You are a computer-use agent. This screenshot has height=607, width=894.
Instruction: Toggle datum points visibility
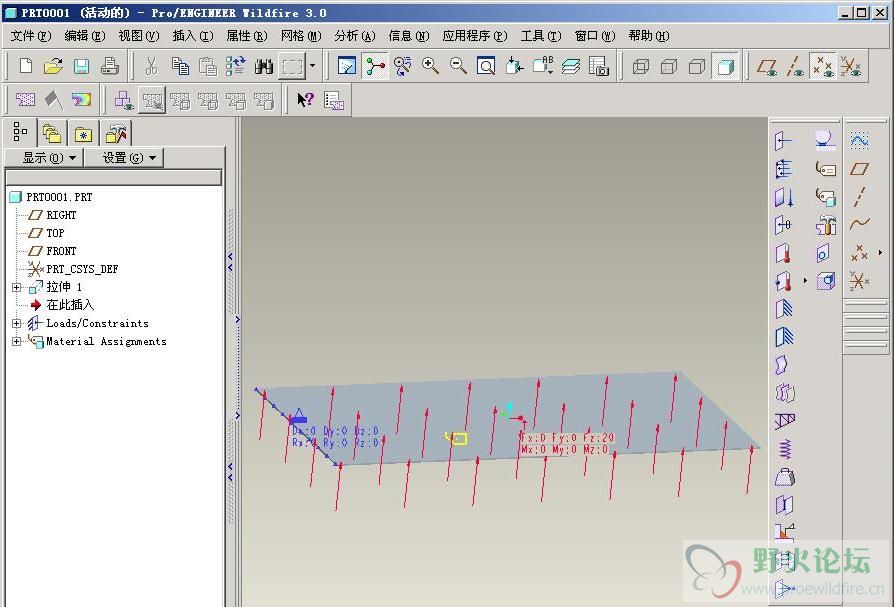coord(823,66)
